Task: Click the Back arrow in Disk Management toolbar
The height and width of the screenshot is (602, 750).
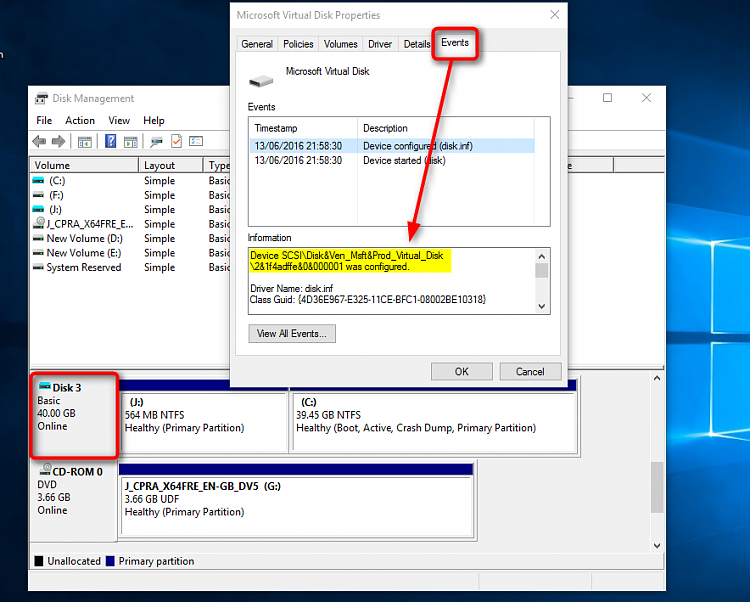Action: click(x=39, y=142)
